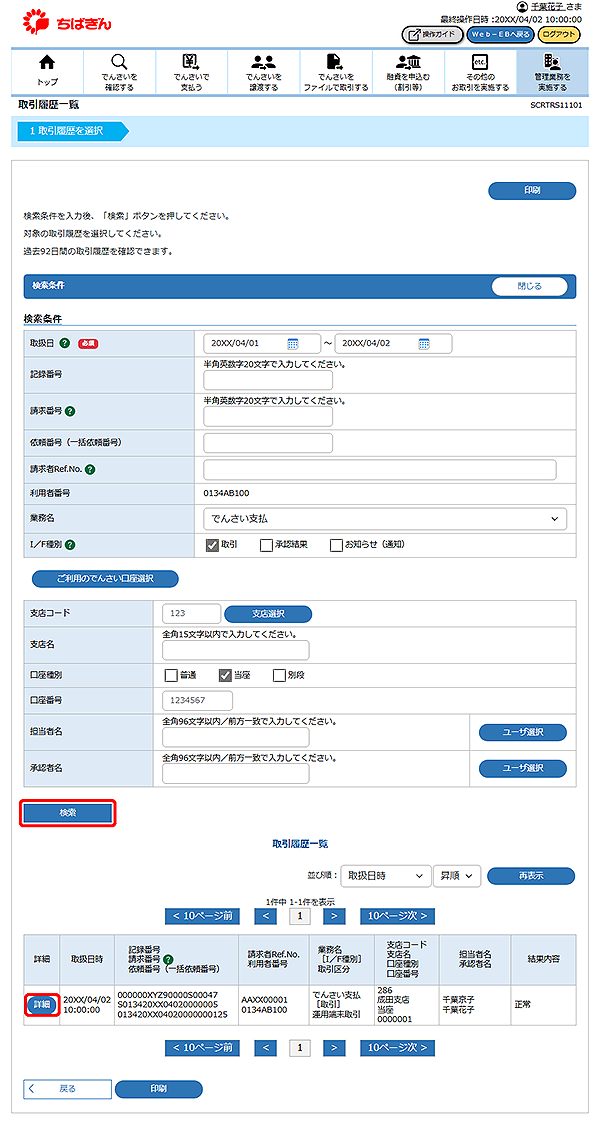The image size is (600, 1125).
Task: Click ご利用のでんさい口座選択 button
Action: point(105,578)
